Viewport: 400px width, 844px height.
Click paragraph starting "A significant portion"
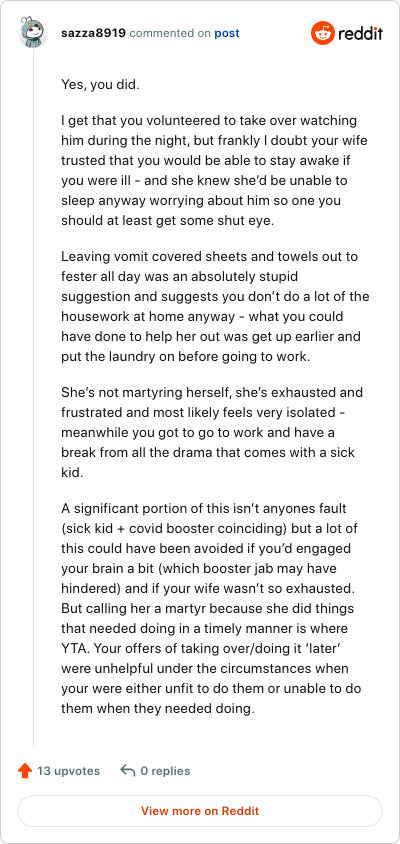point(211,608)
